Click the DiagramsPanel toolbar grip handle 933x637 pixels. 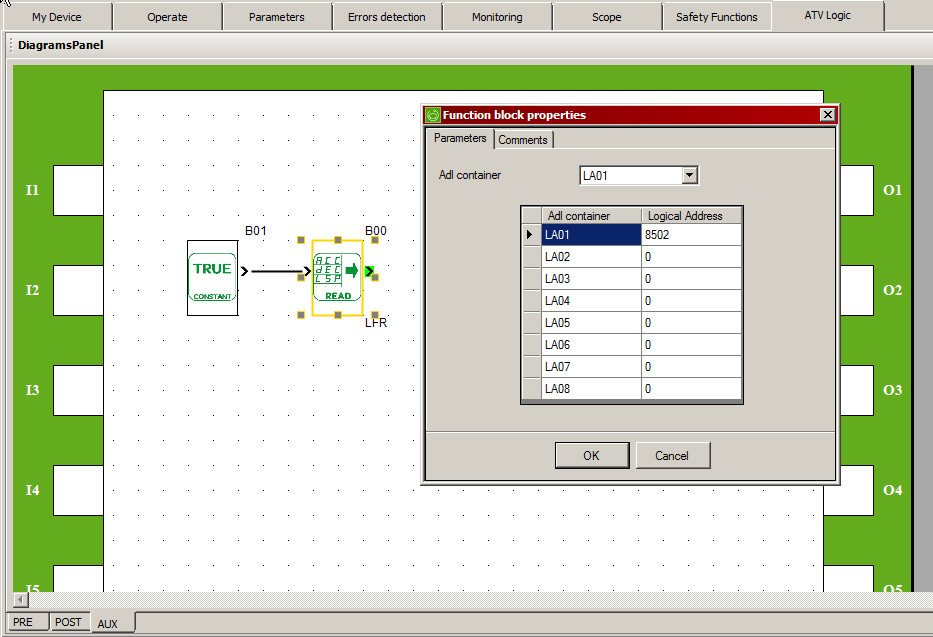tap(11, 45)
